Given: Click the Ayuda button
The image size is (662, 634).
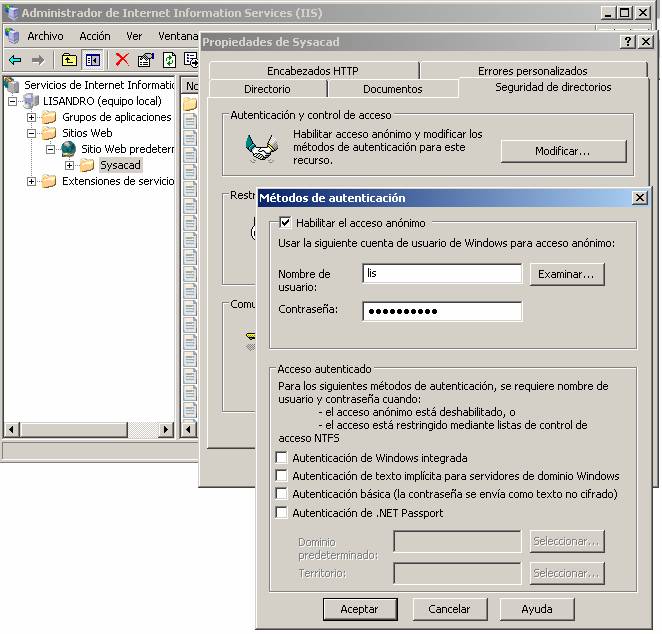Looking at the screenshot, I should 537,609.
